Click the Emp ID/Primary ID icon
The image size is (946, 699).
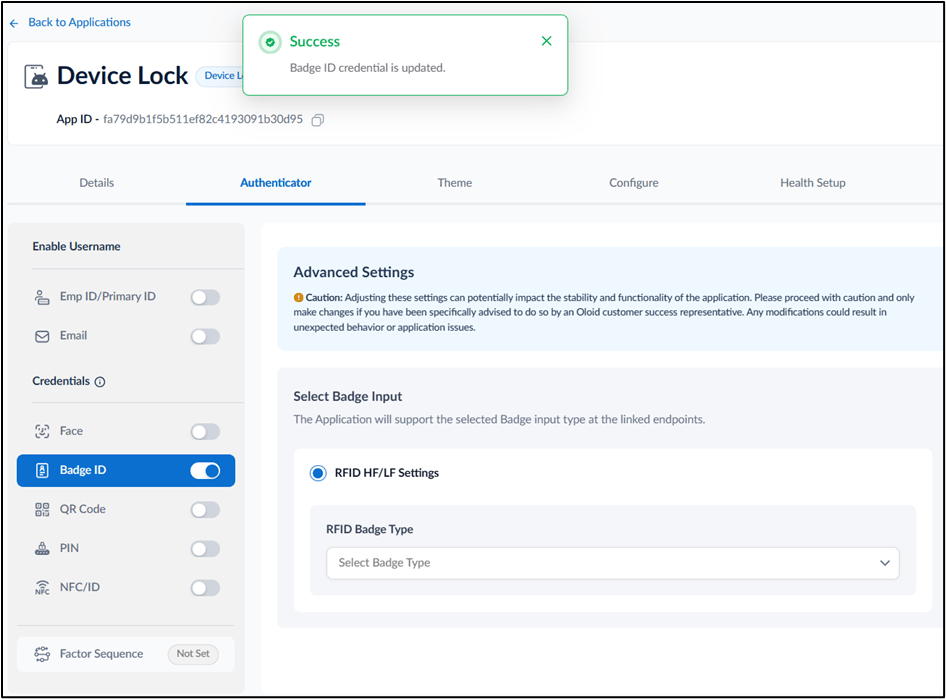pos(42,297)
